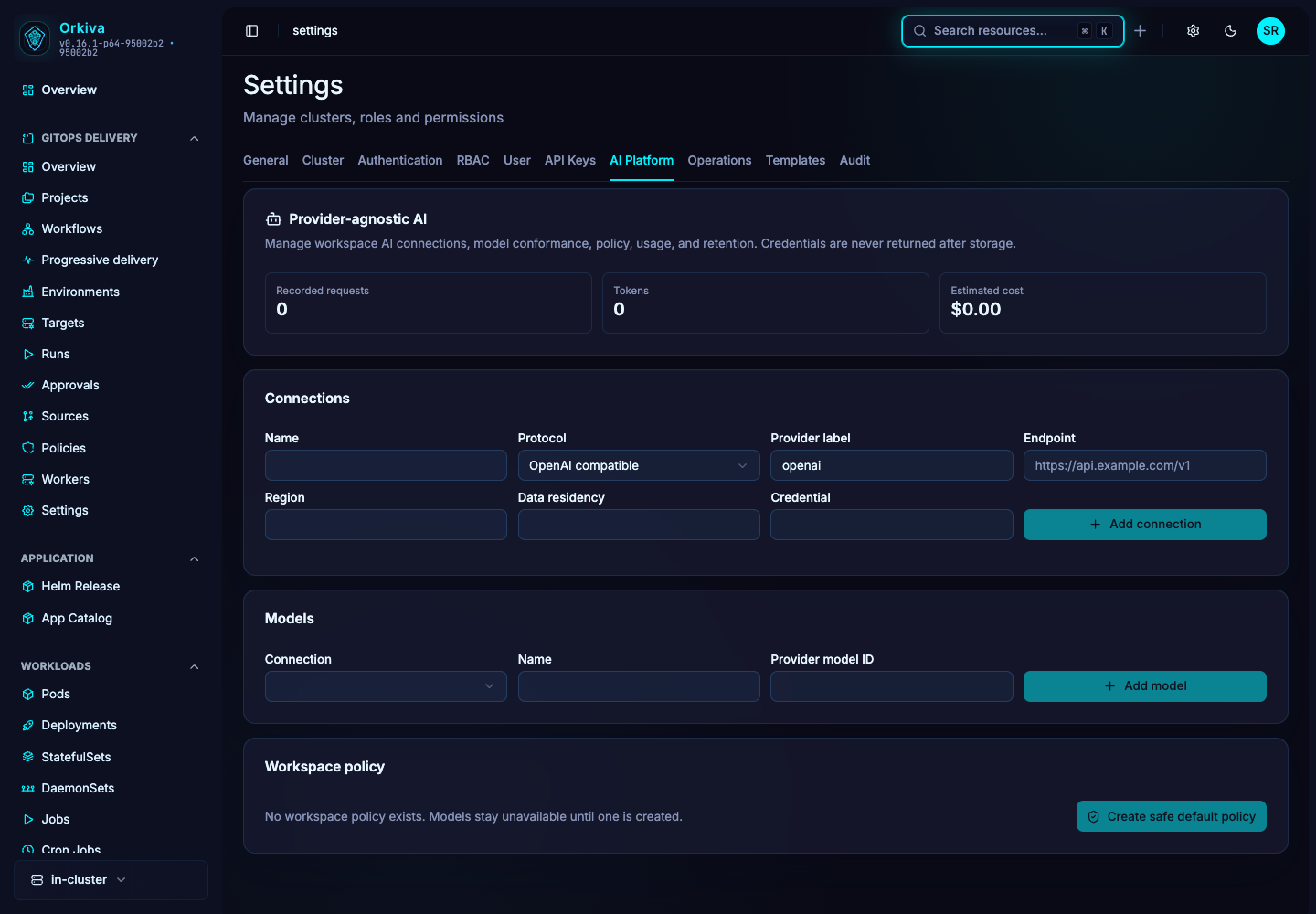Click the plus icon beside search

pos(1141,31)
